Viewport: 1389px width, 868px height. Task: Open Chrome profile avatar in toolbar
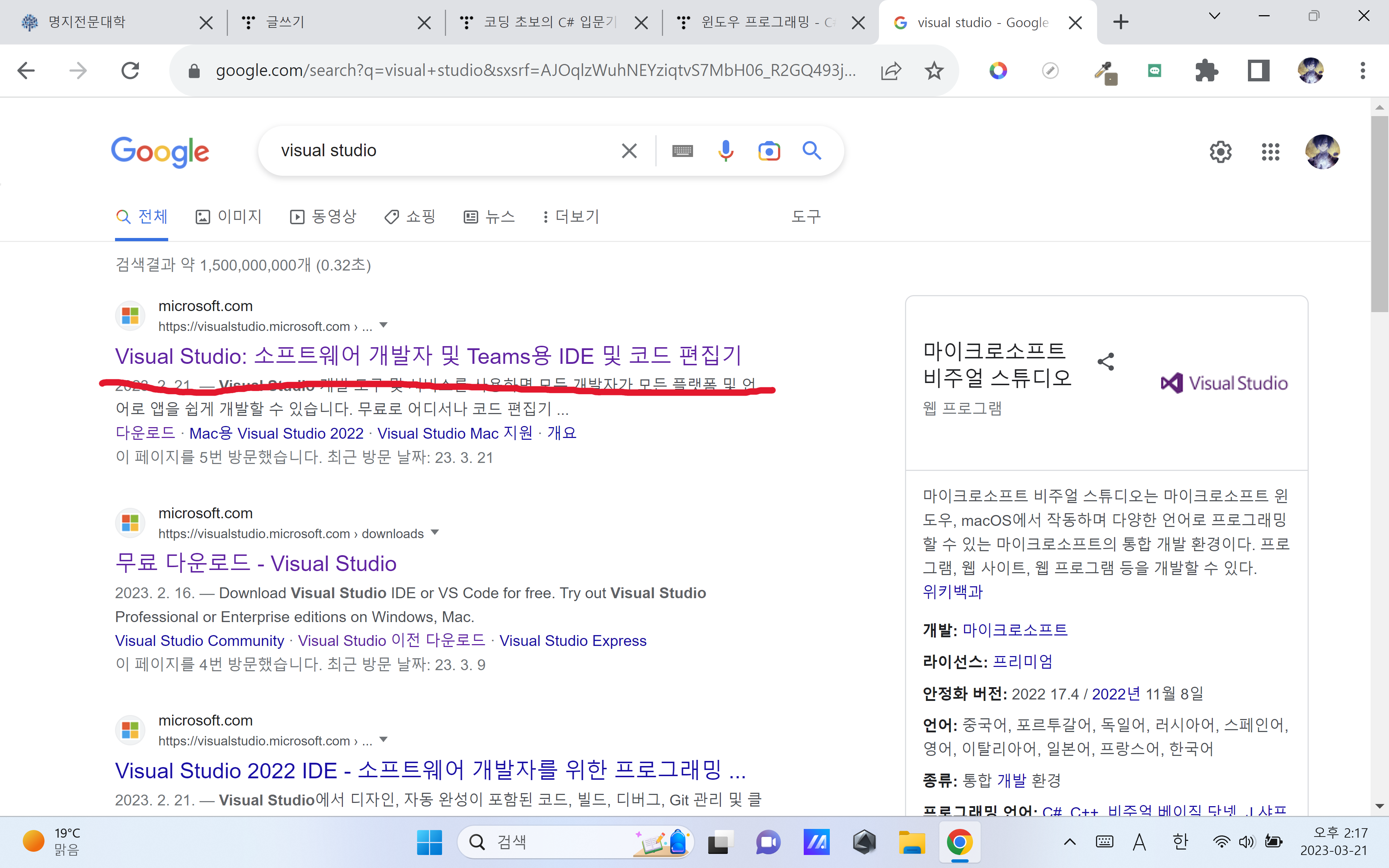[x=1311, y=71]
